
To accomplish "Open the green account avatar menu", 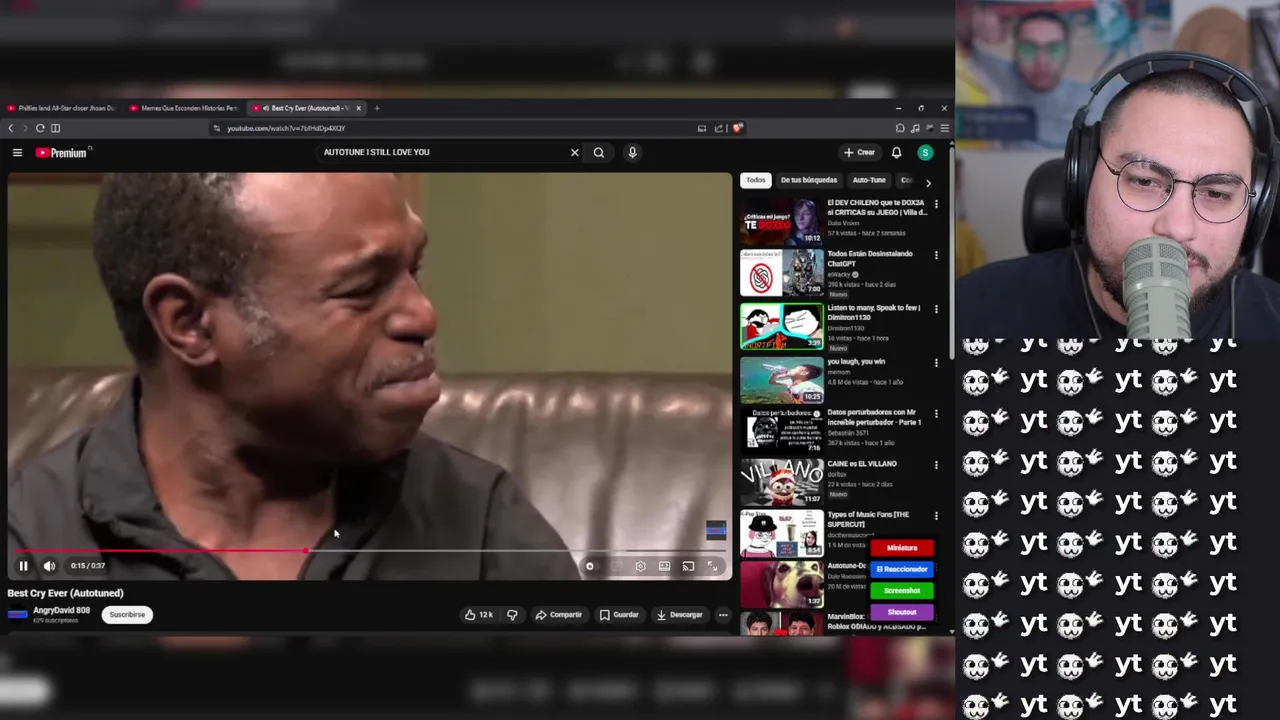I will point(925,152).
